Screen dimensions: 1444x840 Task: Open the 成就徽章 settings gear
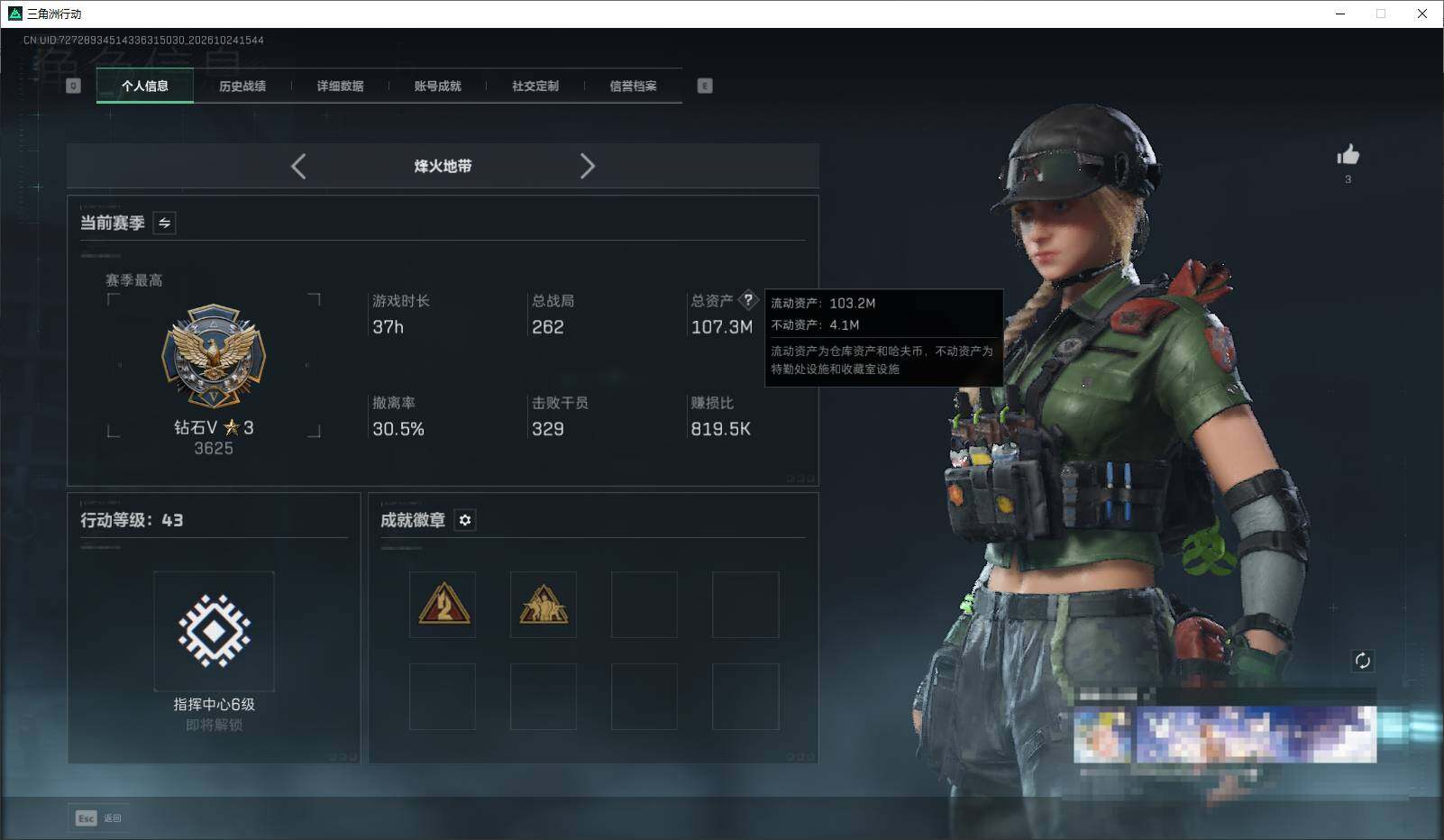click(x=465, y=520)
